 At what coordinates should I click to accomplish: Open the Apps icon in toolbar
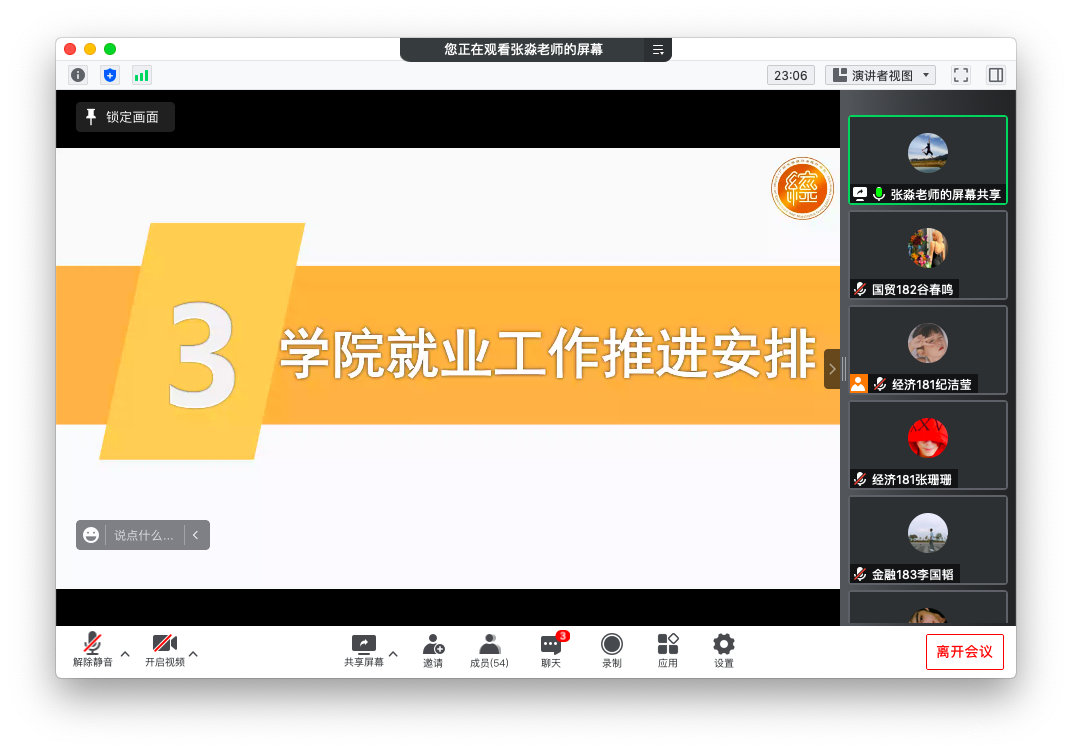tap(668, 650)
